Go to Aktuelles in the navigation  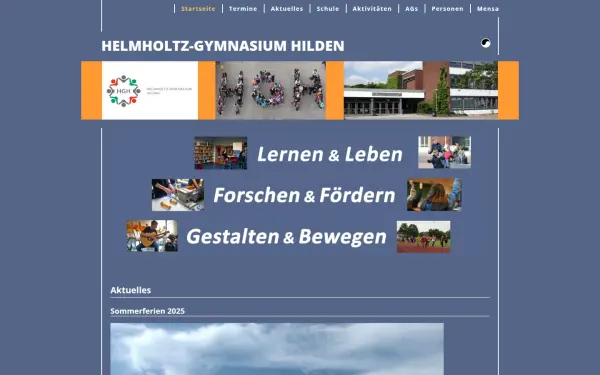[287, 8]
